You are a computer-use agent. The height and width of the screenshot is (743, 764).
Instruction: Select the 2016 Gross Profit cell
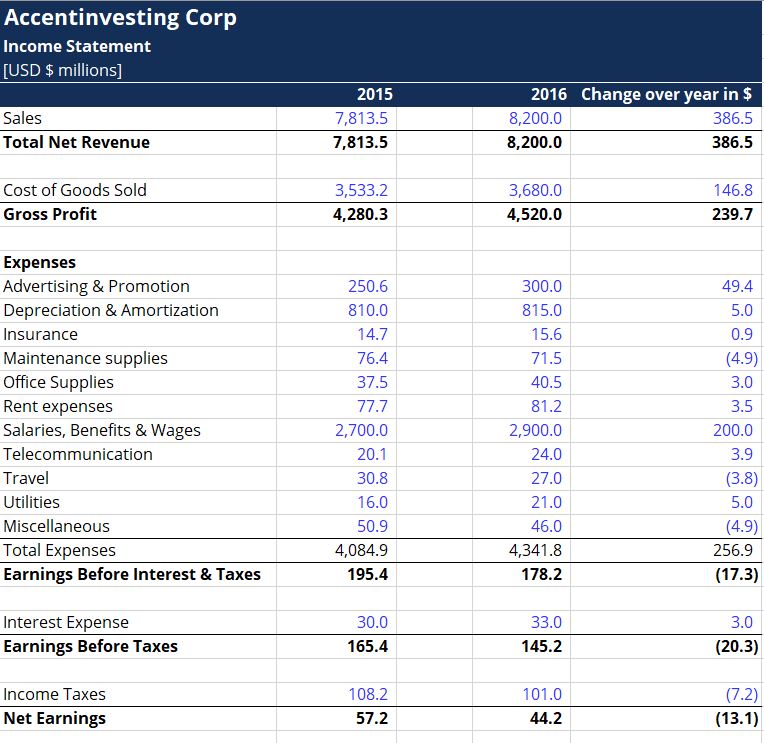521,214
